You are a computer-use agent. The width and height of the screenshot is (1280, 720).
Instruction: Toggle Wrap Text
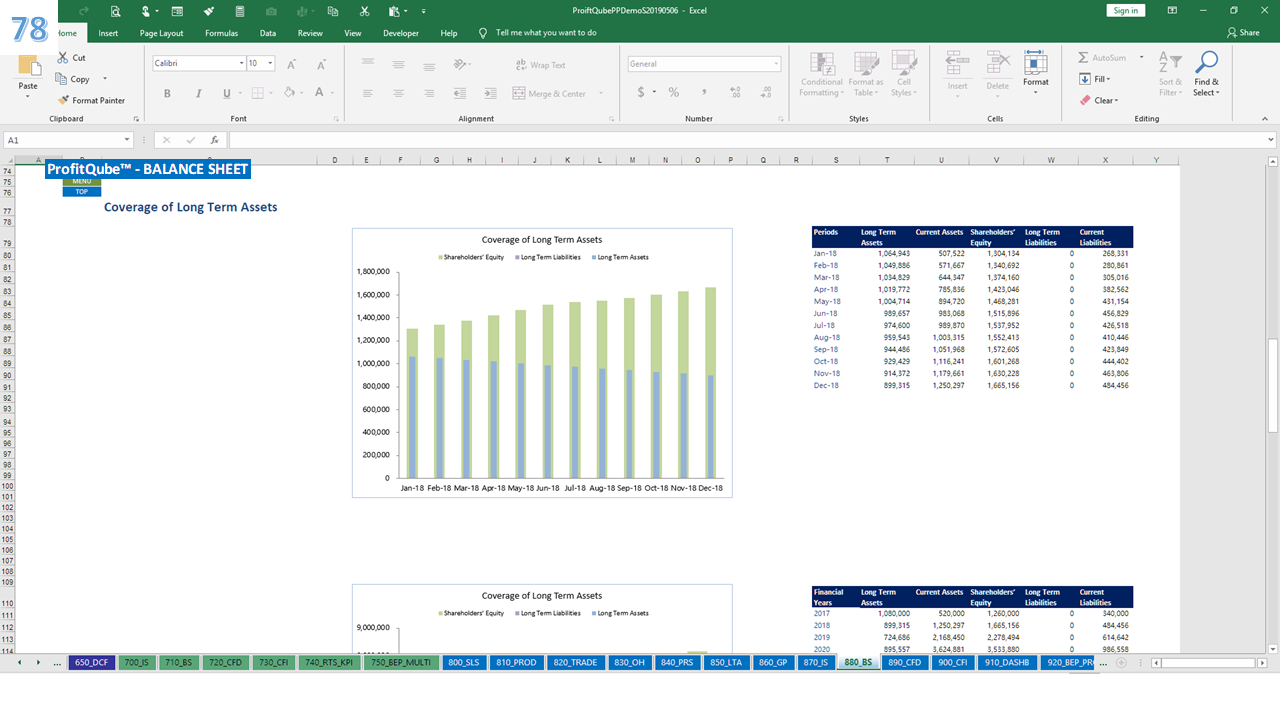540,65
